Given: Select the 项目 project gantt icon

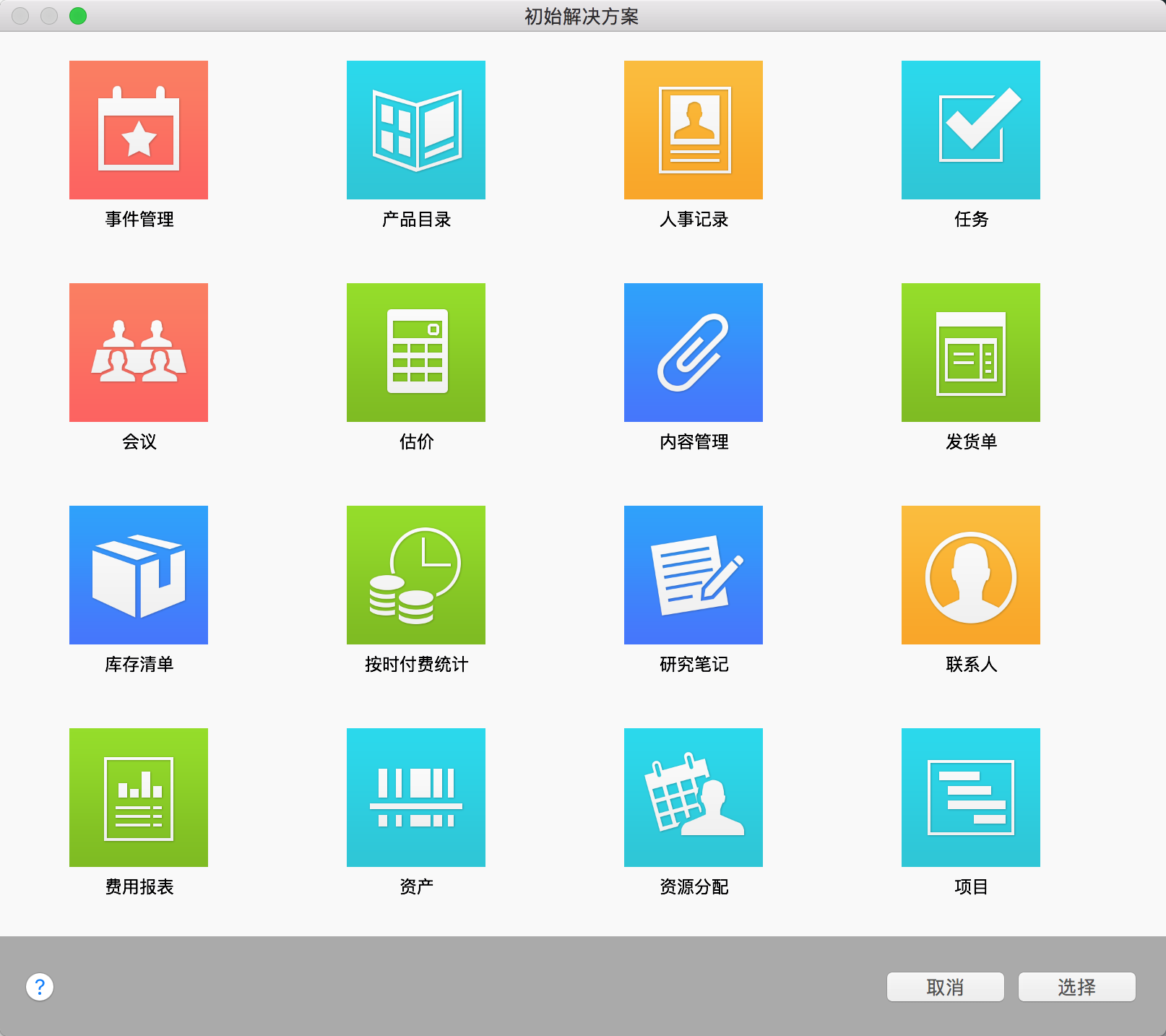Looking at the screenshot, I should pyautogui.click(x=971, y=798).
